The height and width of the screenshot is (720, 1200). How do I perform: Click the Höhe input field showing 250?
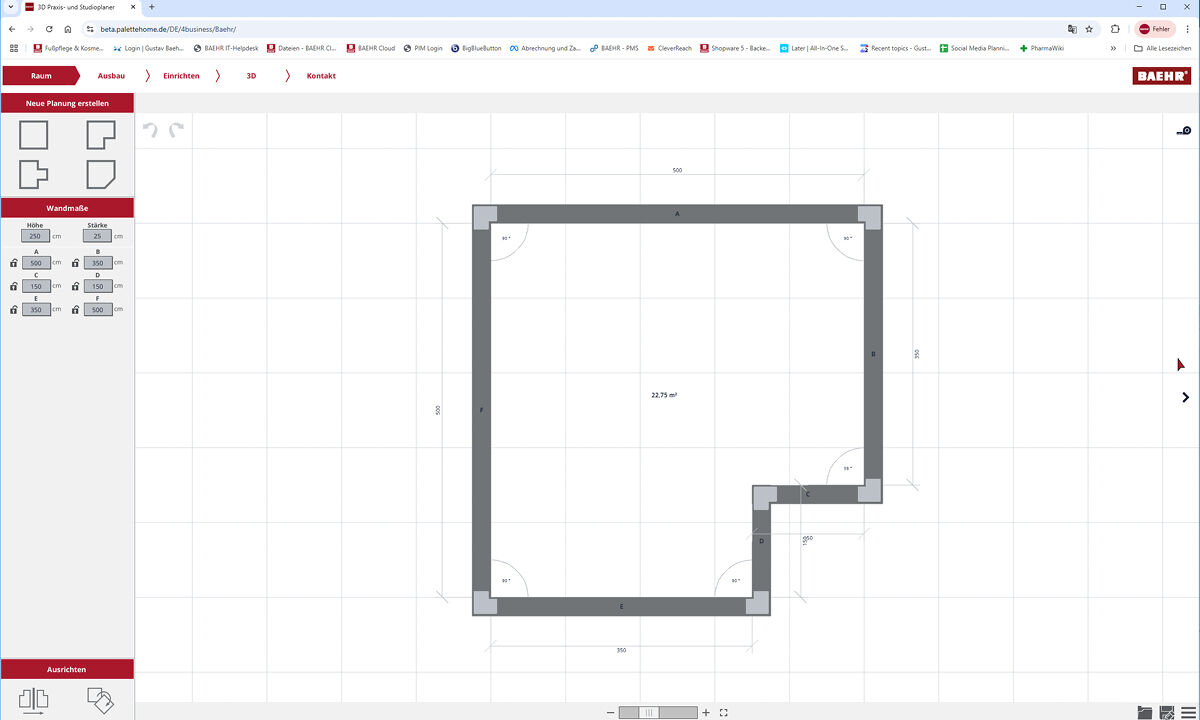point(37,236)
